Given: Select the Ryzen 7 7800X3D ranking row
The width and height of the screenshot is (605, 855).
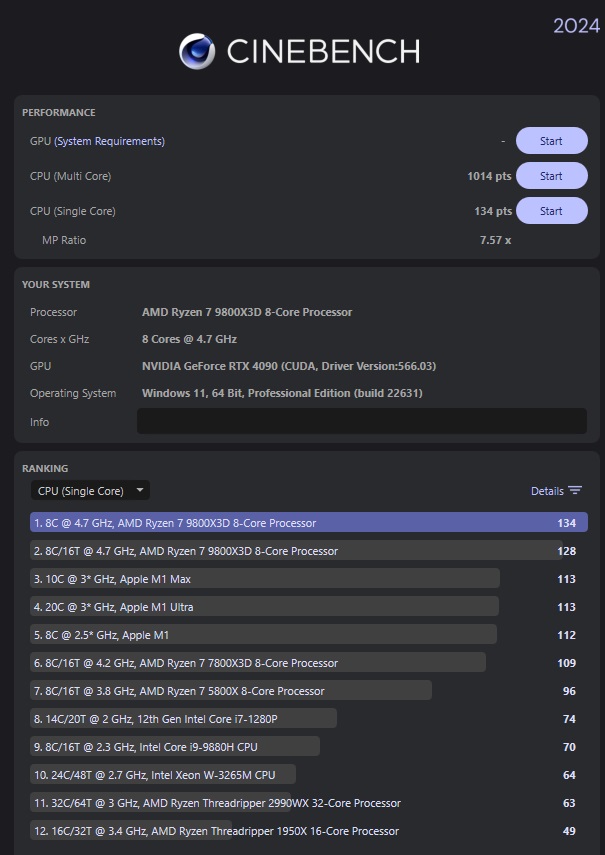Looking at the screenshot, I should click(x=309, y=663).
